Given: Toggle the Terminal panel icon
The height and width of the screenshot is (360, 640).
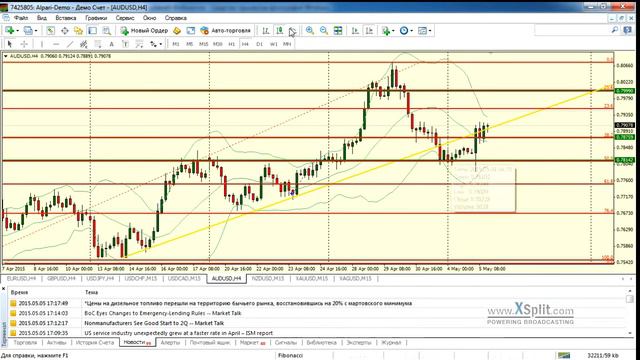Looking at the screenshot, I should click(92, 31).
